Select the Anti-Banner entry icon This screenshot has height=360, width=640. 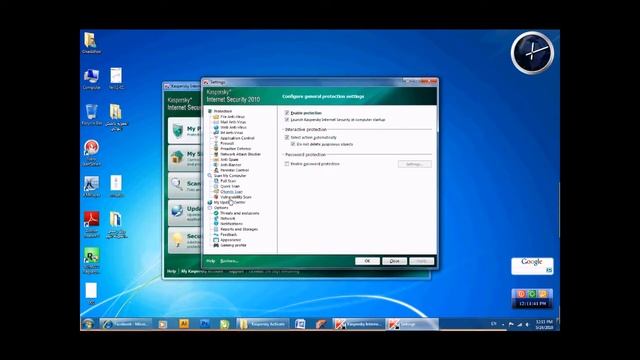(216, 165)
